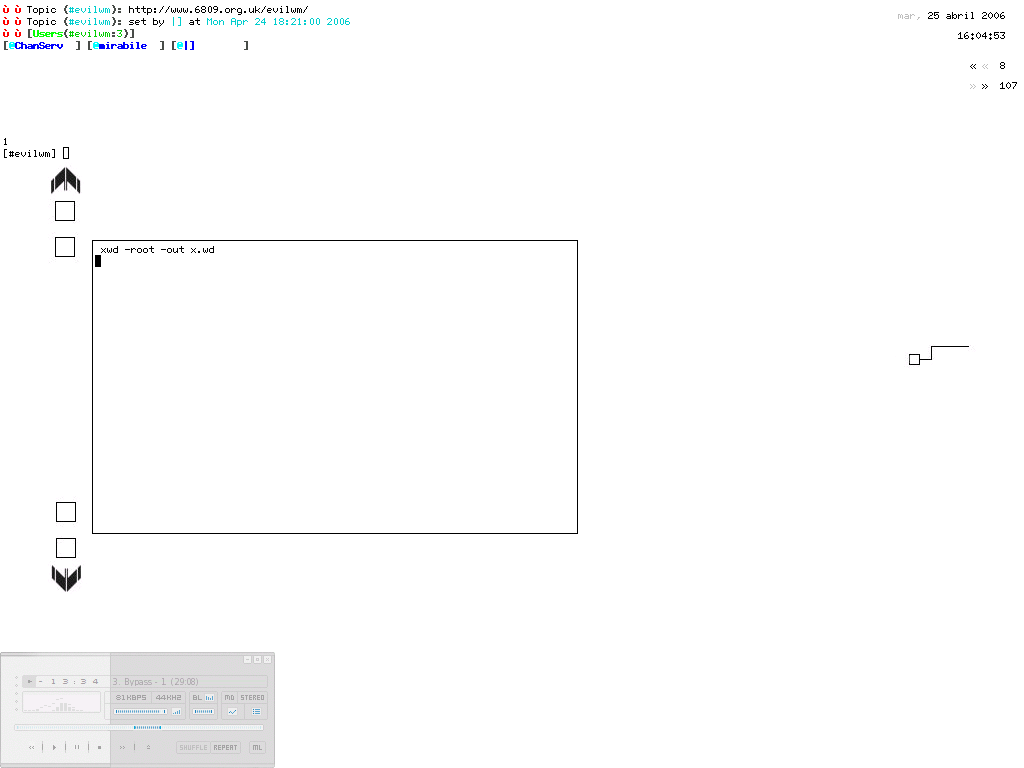Click the 16:04:53 desktop clock
1024x768 pixels.
click(x=980, y=36)
